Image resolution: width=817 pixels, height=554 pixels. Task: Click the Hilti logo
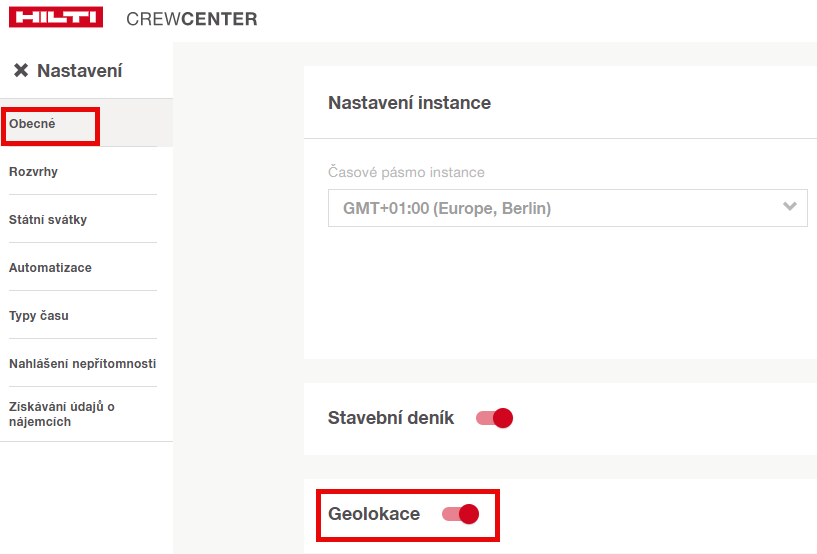pos(56,18)
